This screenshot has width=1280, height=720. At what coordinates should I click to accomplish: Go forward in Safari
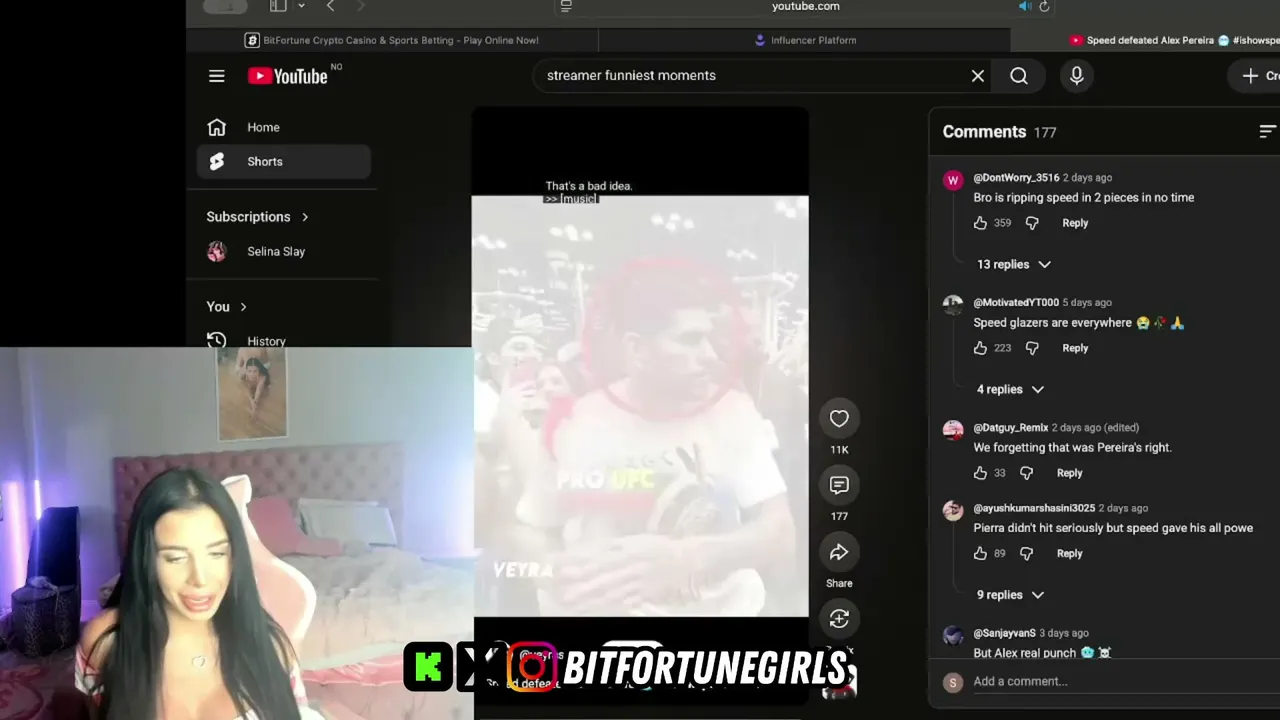[361, 6]
